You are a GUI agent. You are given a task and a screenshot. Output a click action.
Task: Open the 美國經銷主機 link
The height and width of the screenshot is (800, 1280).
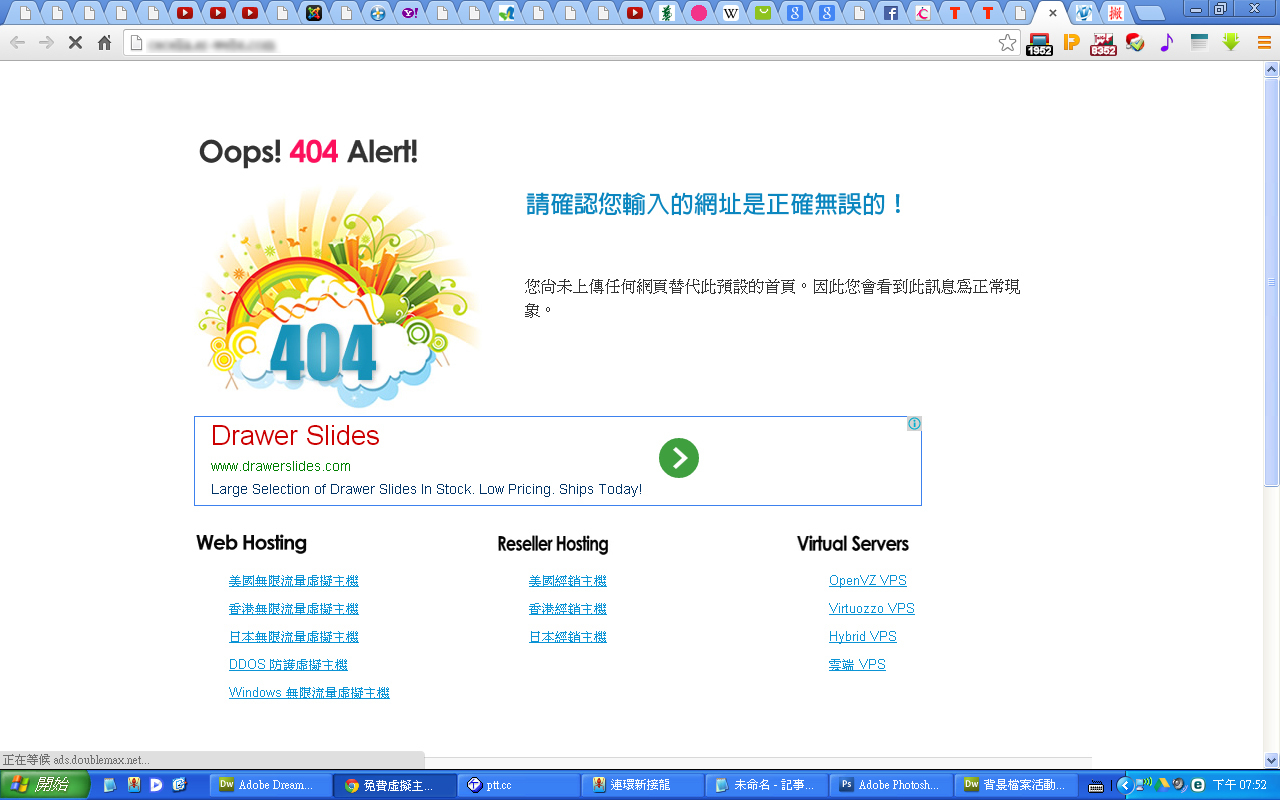(568, 581)
